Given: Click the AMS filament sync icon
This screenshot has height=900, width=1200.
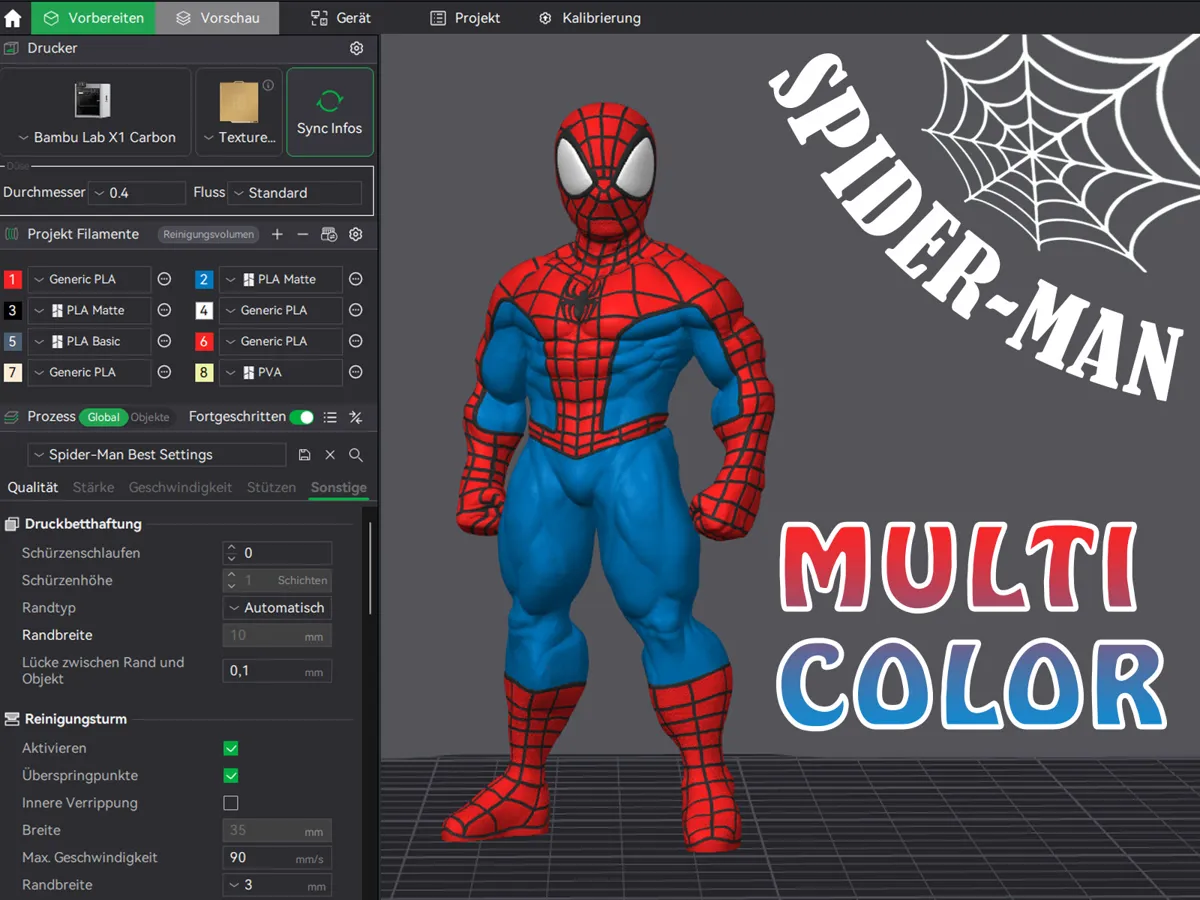Looking at the screenshot, I should 328,234.
